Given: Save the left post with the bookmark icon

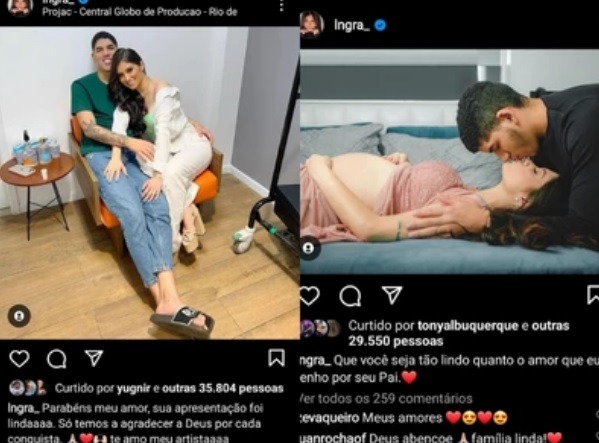Looking at the screenshot, I should point(276,358).
